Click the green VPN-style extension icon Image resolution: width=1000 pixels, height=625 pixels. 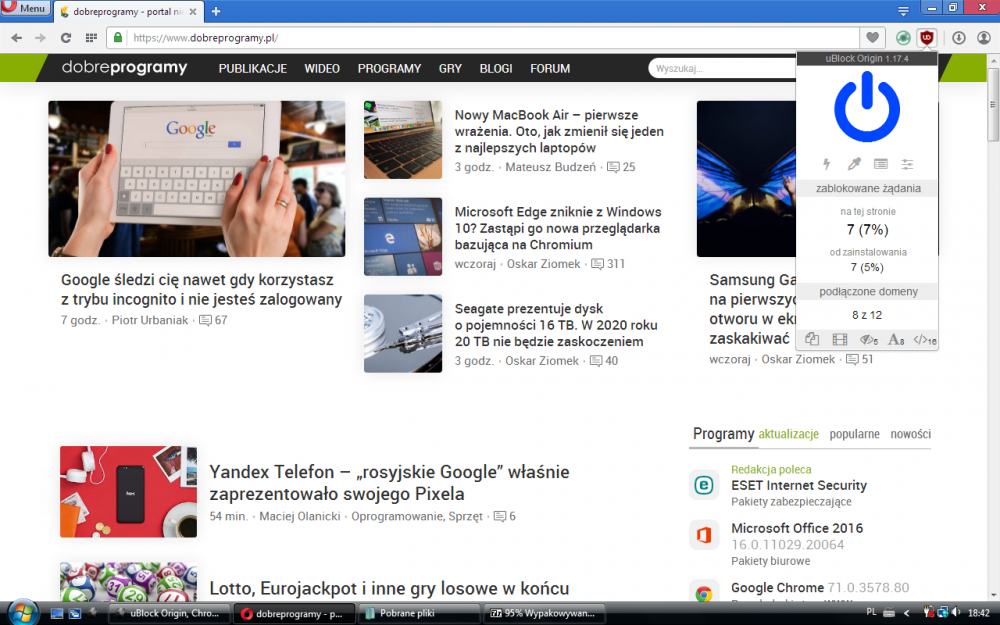pyautogui.click(x=903, y=38)
